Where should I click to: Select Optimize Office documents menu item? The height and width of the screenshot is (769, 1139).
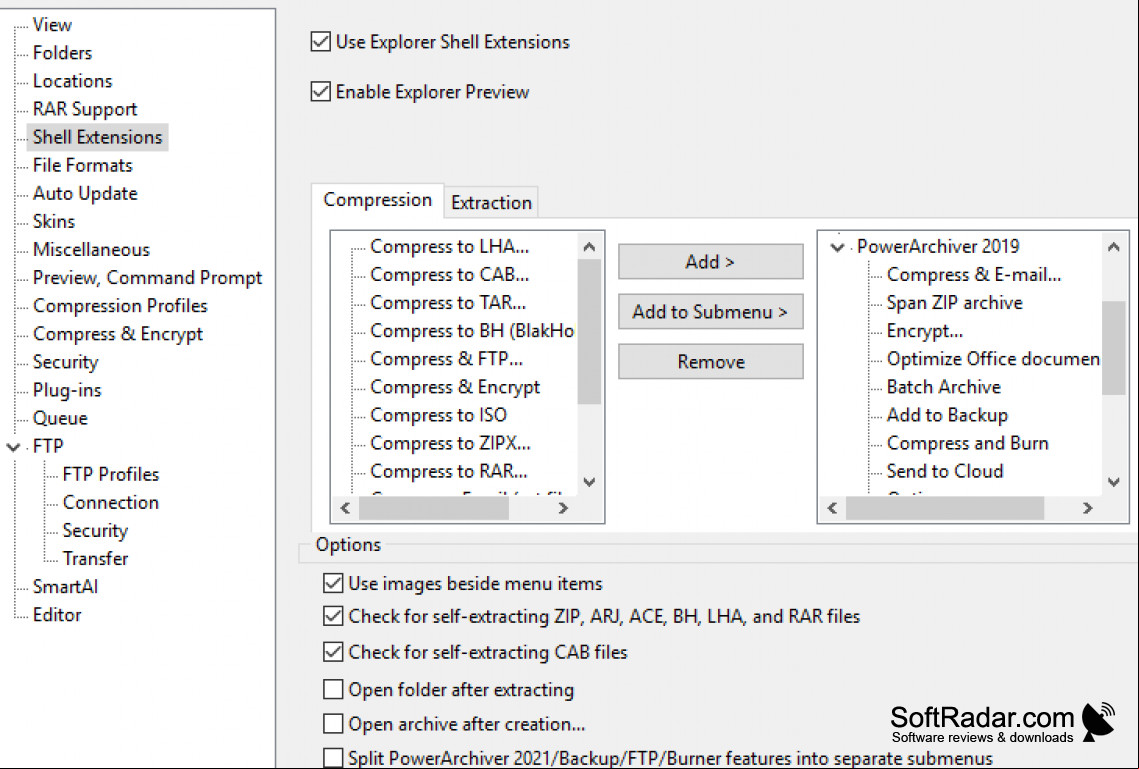click(x=992, y=359)
